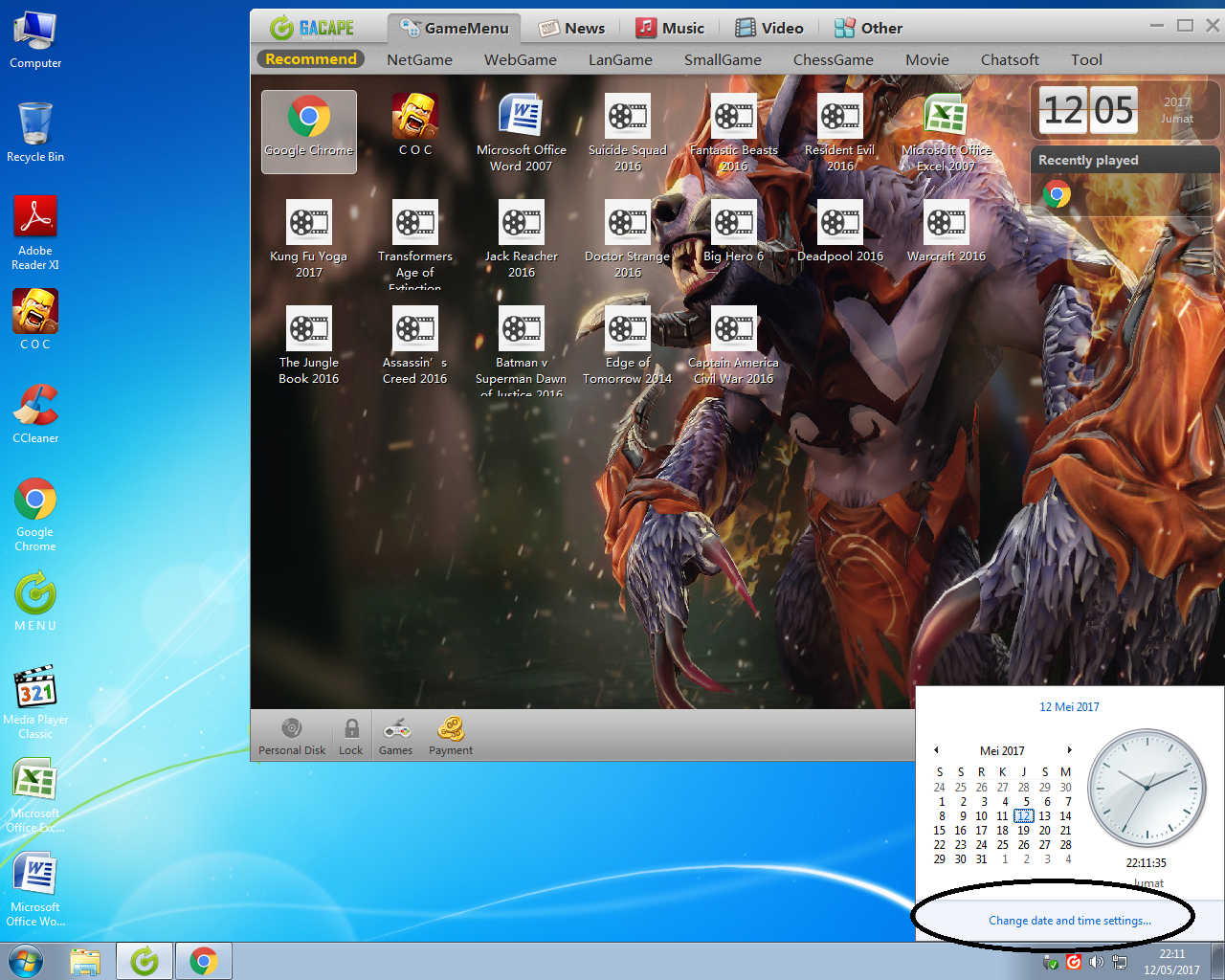
Task: Open the Windows Start menu
Action: click(26, 961)
